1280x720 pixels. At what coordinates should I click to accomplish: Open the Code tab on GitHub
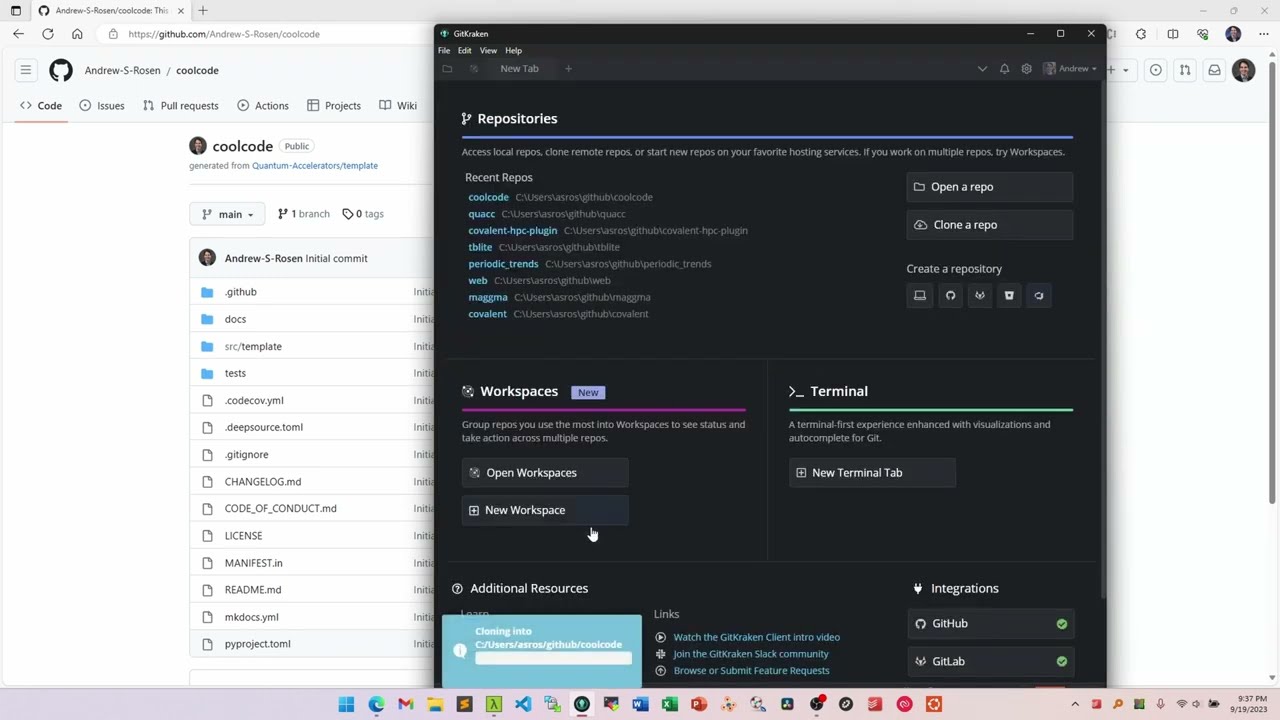pyautogui.click(x=40, y=105)
